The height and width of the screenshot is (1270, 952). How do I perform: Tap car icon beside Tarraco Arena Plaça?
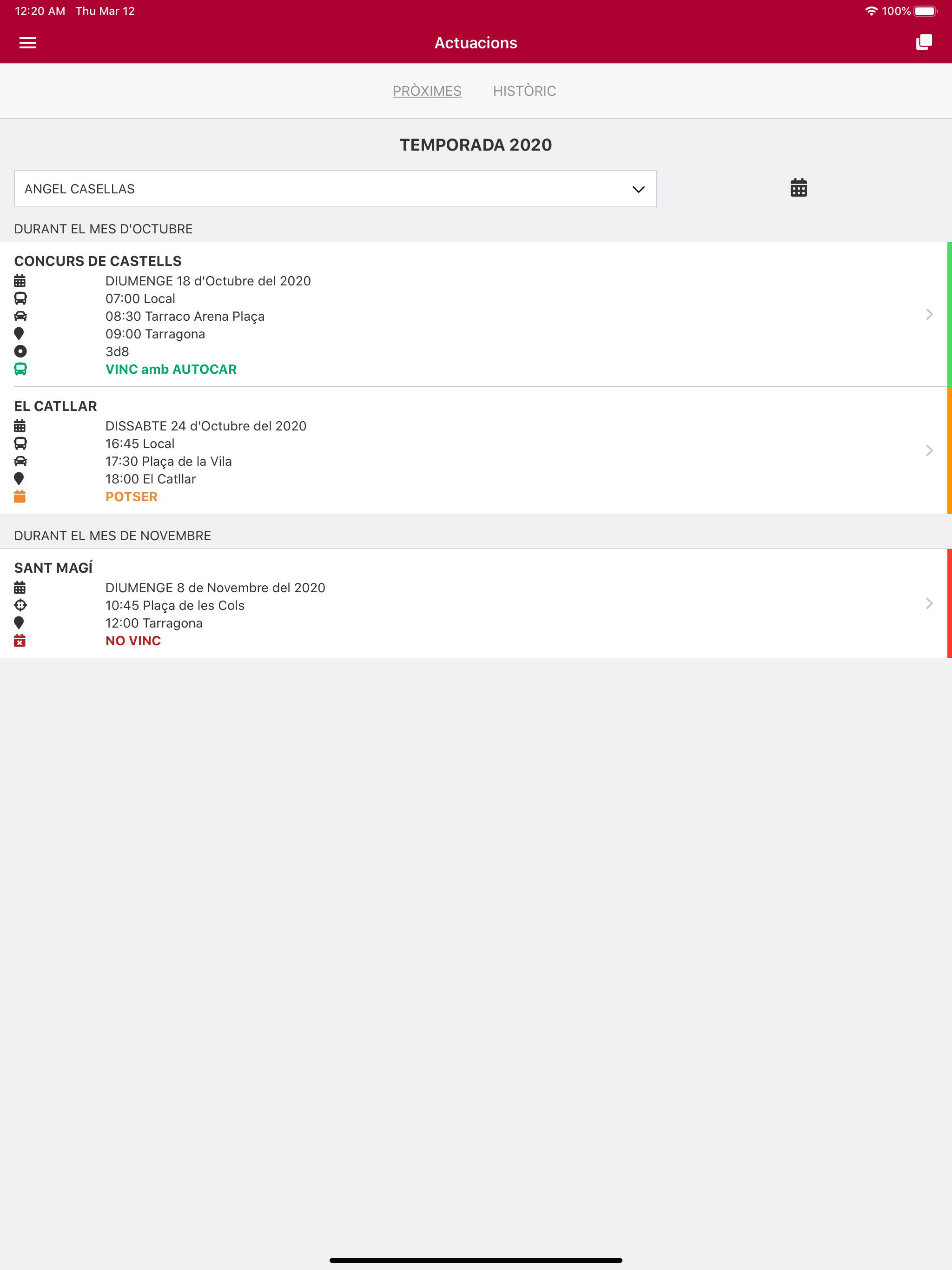click(20, 317)
